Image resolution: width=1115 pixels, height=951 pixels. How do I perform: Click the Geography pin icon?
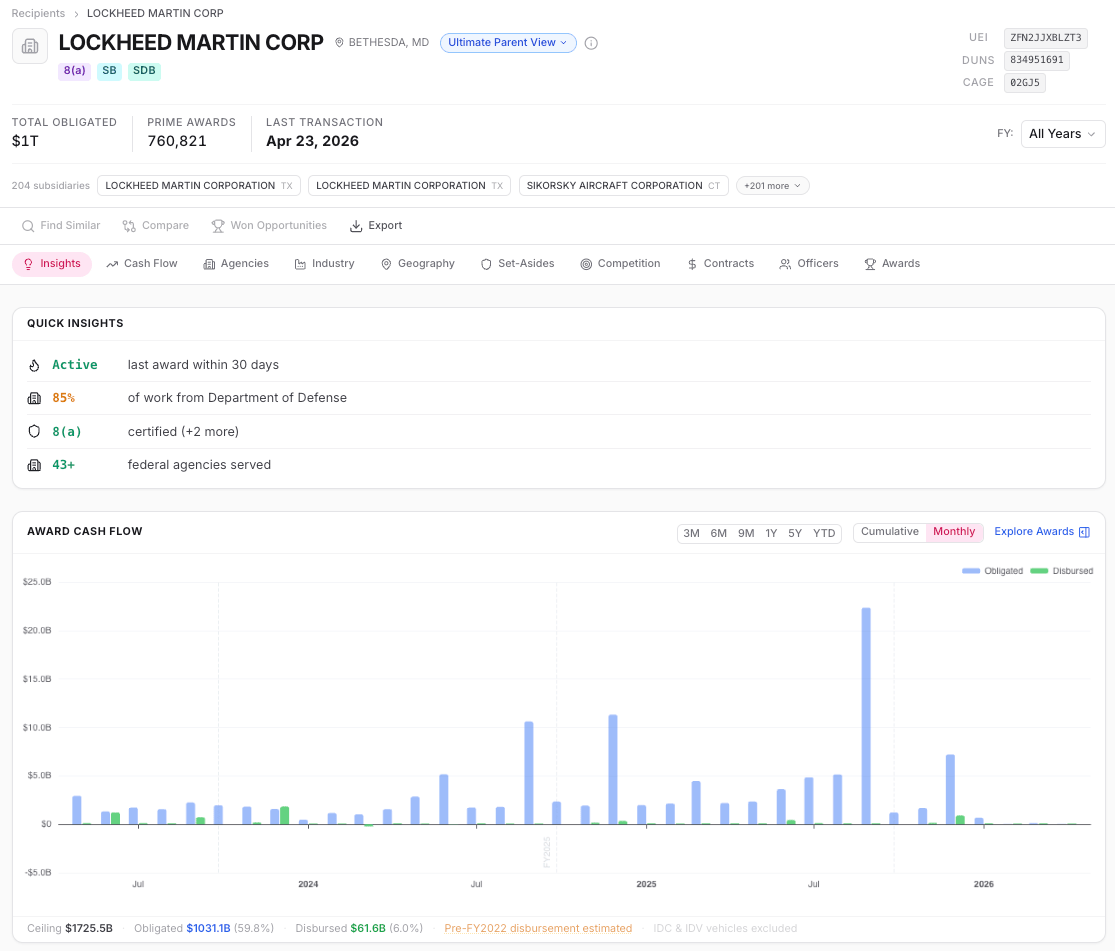[386, 265]
